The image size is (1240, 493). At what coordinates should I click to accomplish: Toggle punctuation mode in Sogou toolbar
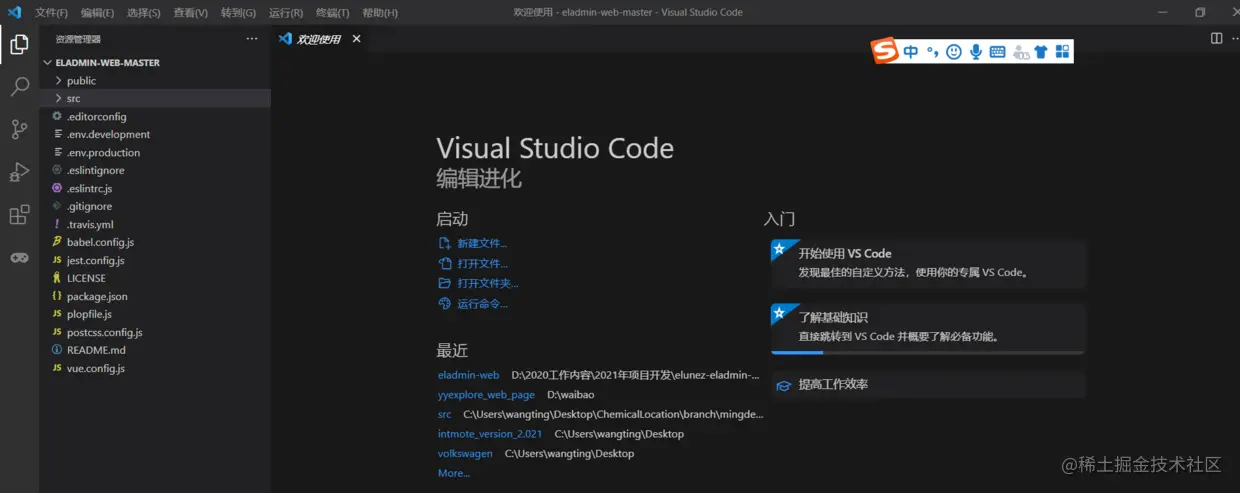pyautogui.click(x=932, y=52)
